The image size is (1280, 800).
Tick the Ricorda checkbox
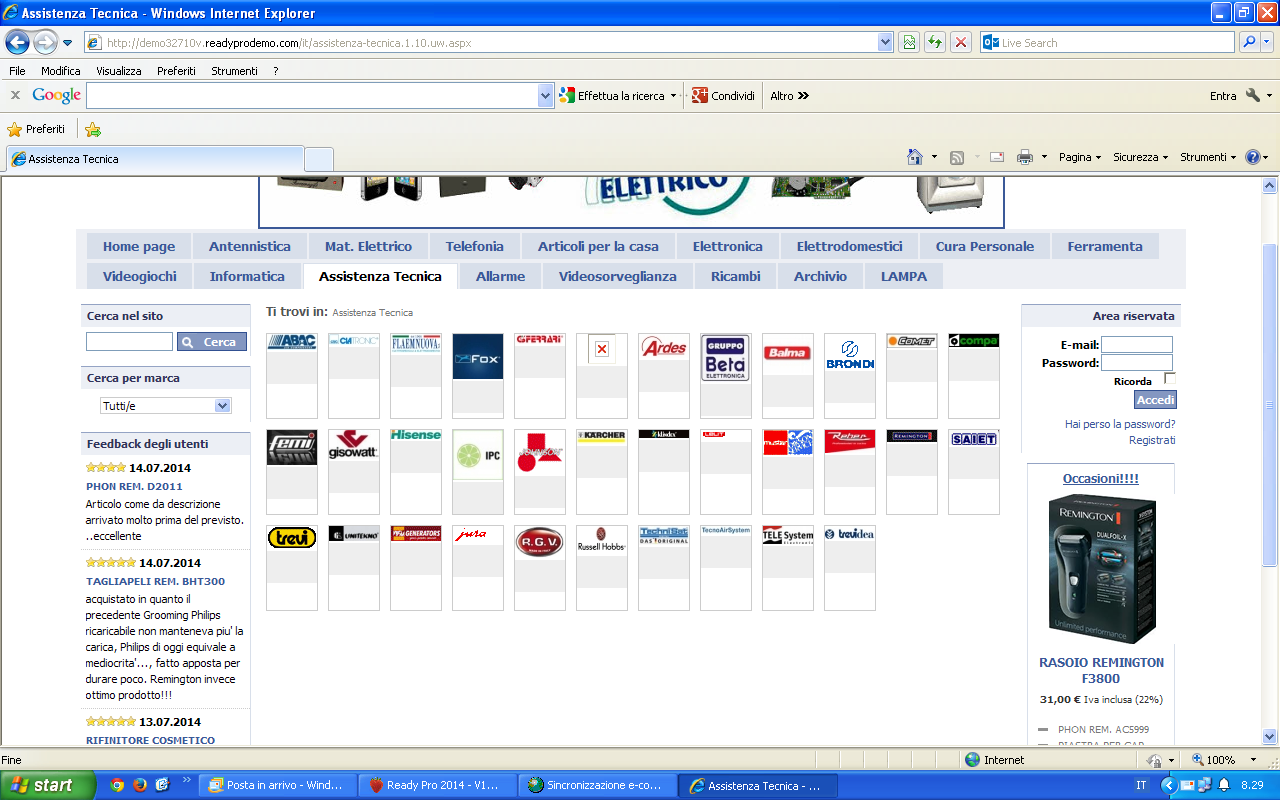(1169, 379)
